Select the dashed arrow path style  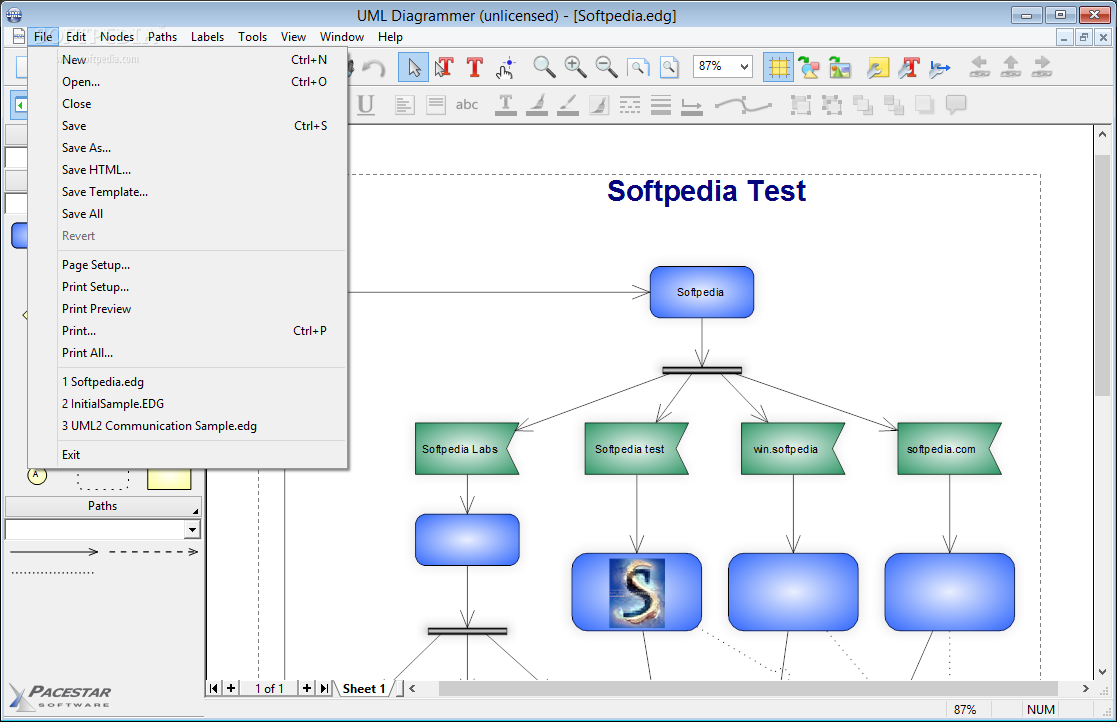(153, 552)
